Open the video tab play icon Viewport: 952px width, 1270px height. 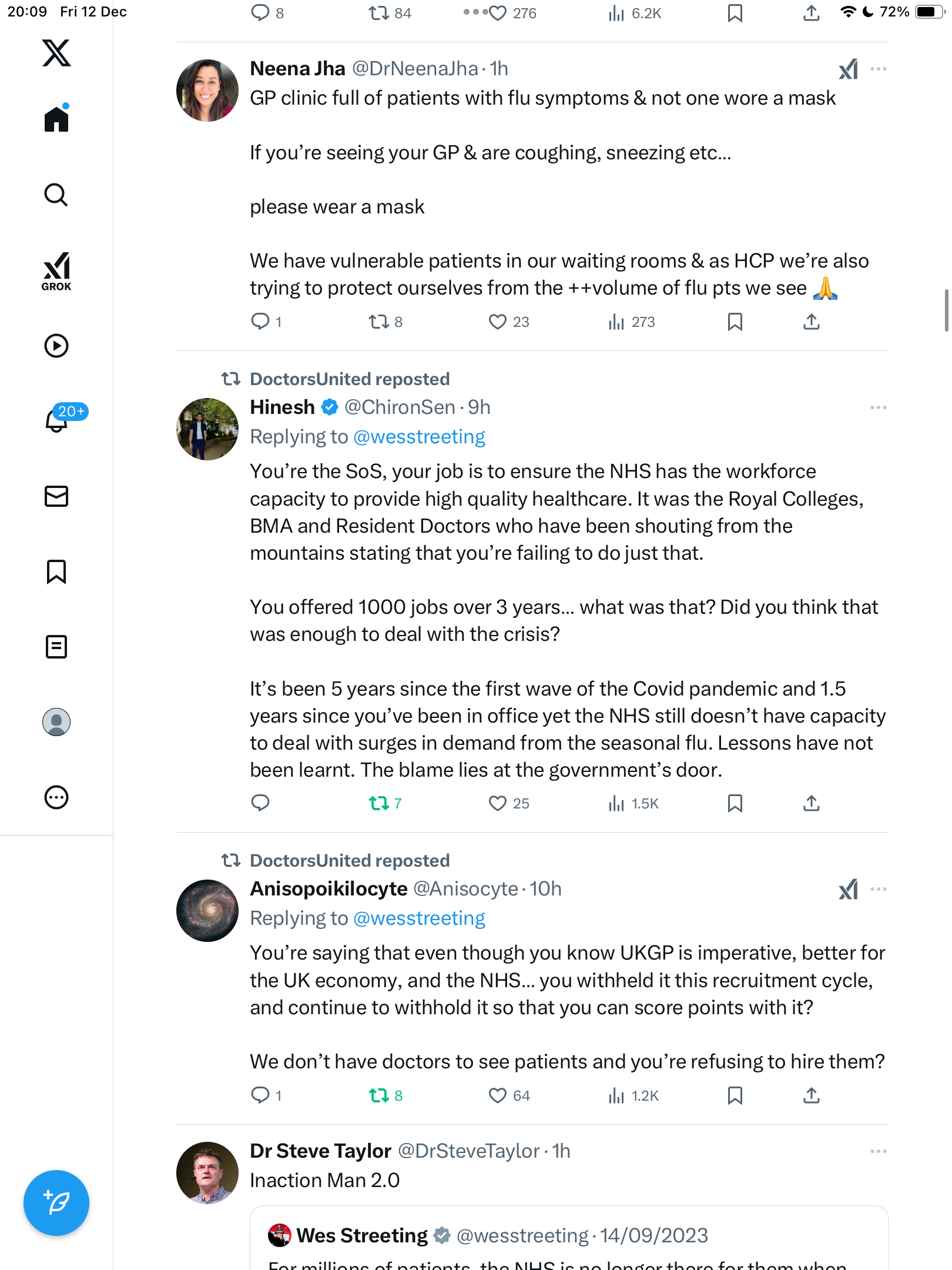click(x=56, y=346)
